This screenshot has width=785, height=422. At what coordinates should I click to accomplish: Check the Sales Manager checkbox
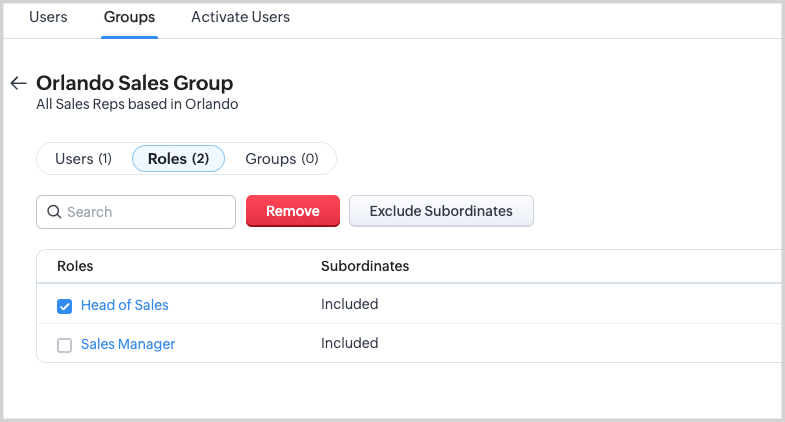tap(64, 345)
